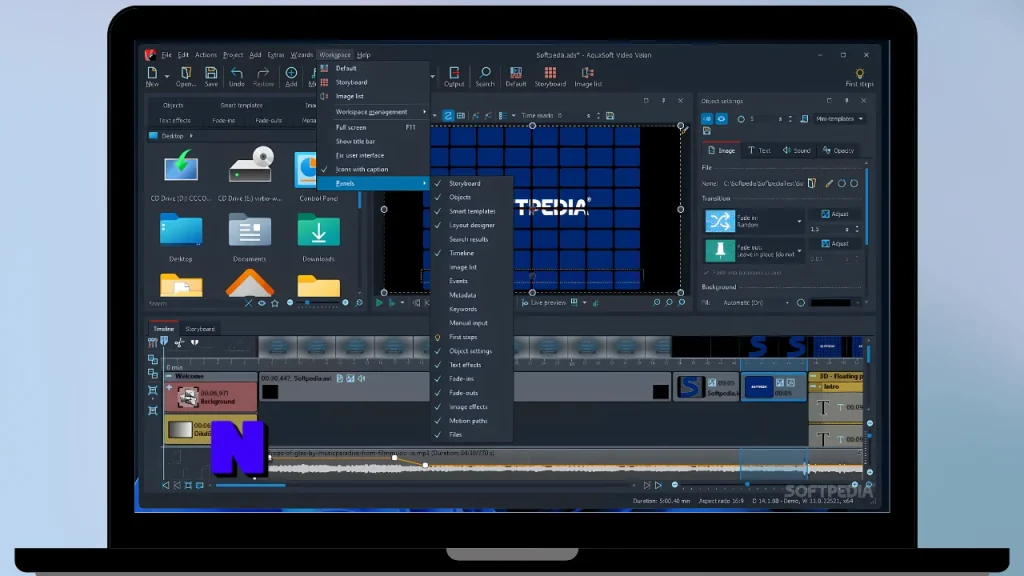This screenshot has height=576, width=1024.
Task: Switch to Sound tab in Object settings
Action: click(x=797, y=150)
